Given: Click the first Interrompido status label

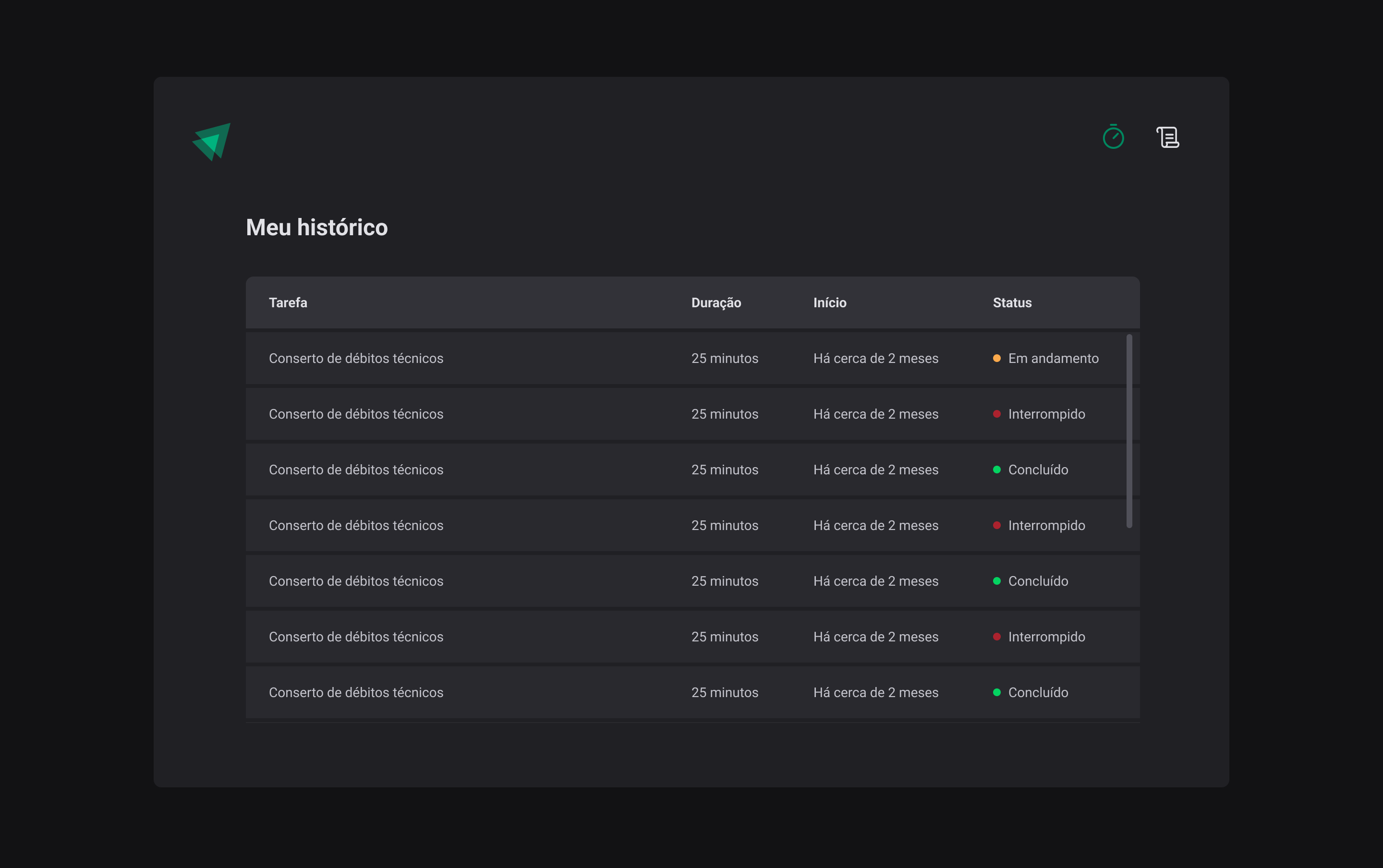Looking at the screenshot, I should [1046, 413].
